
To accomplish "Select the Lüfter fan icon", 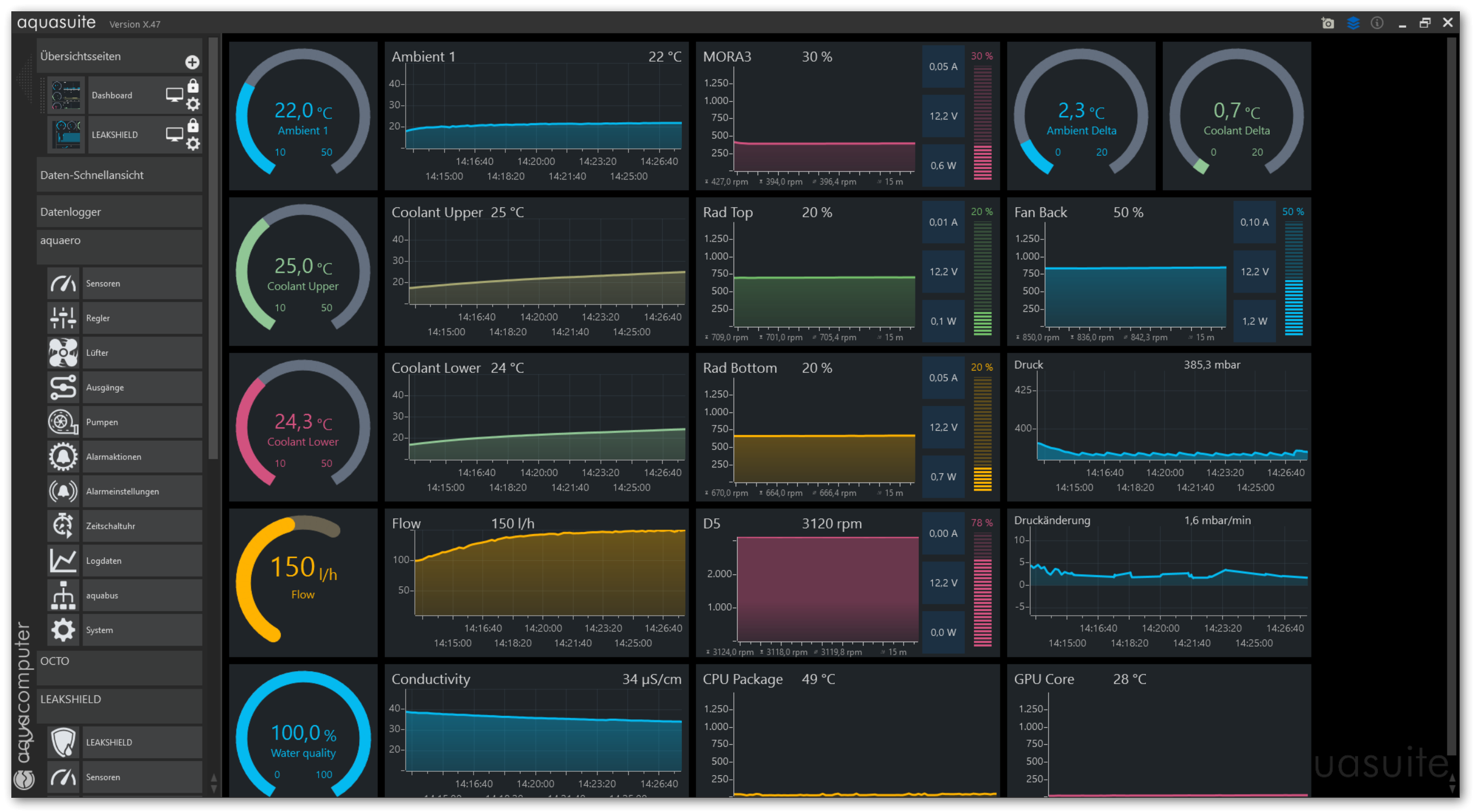I will (x=63, y=353).
